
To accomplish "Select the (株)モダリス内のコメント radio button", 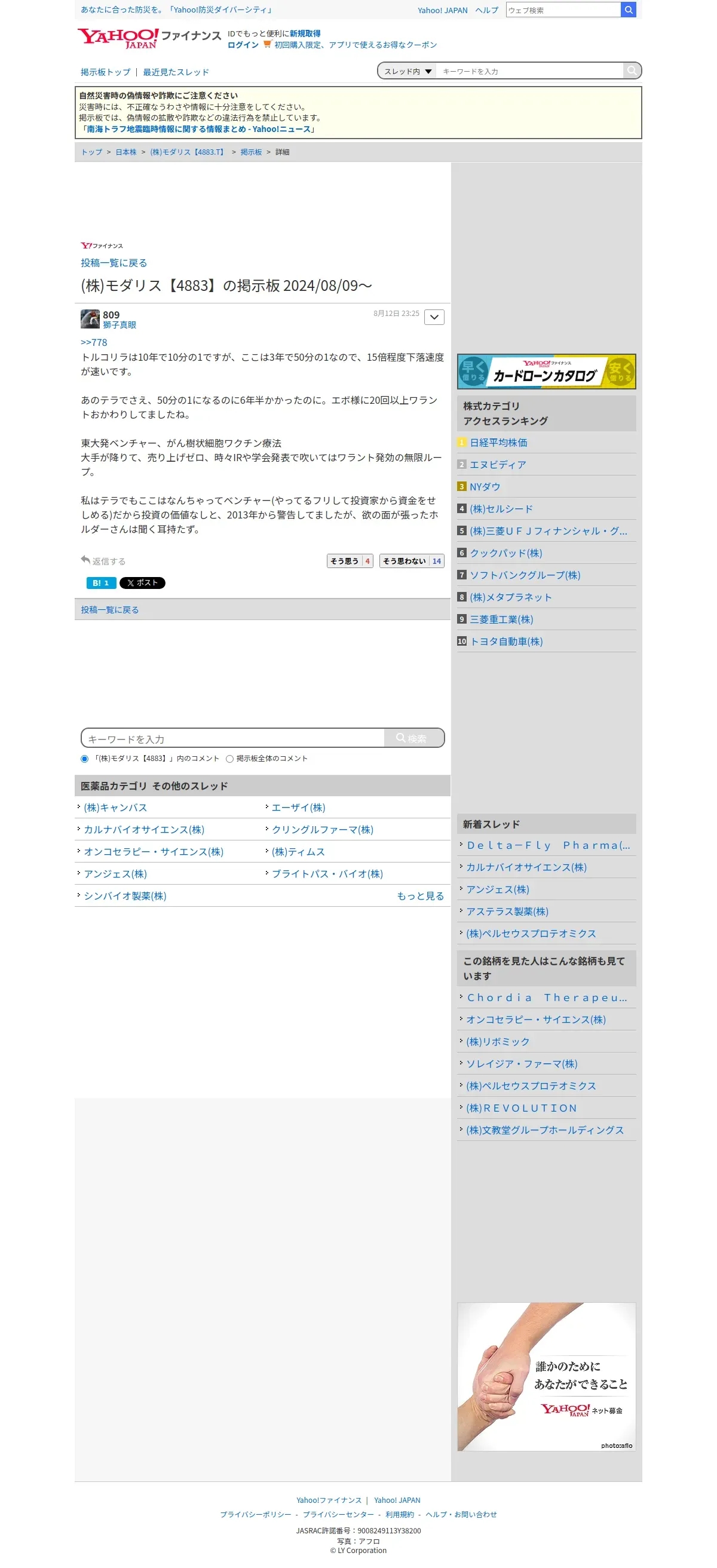I will 85,759.
